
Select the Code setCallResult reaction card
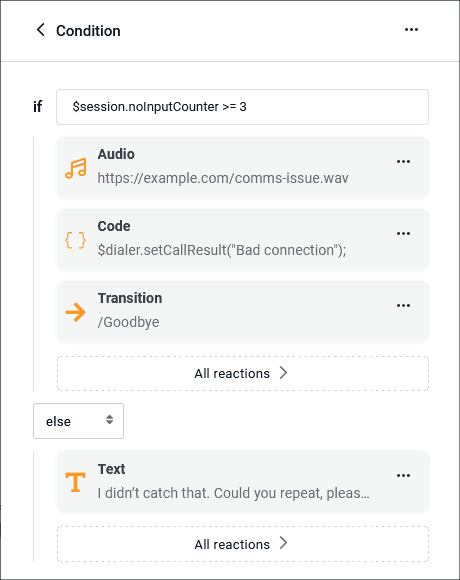243,240
